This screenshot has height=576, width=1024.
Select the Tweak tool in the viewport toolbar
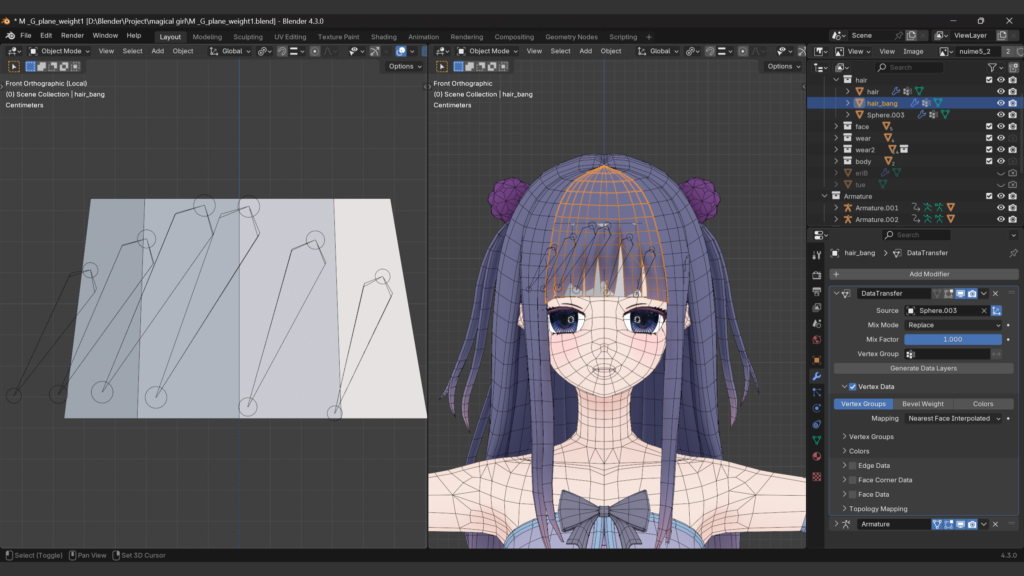click(x=14, y=64)
